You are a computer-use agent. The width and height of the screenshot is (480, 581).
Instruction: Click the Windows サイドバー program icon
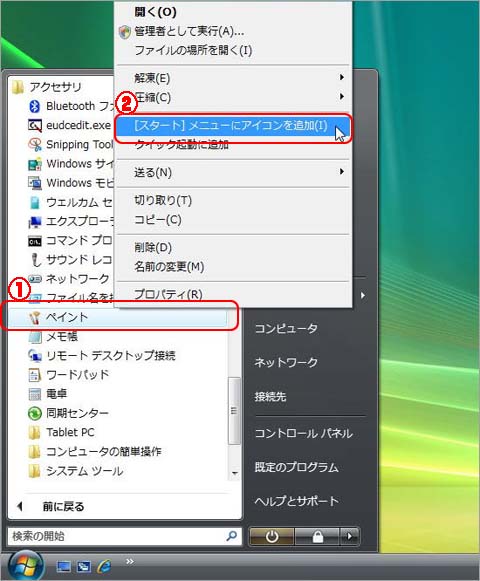(34, 164)
